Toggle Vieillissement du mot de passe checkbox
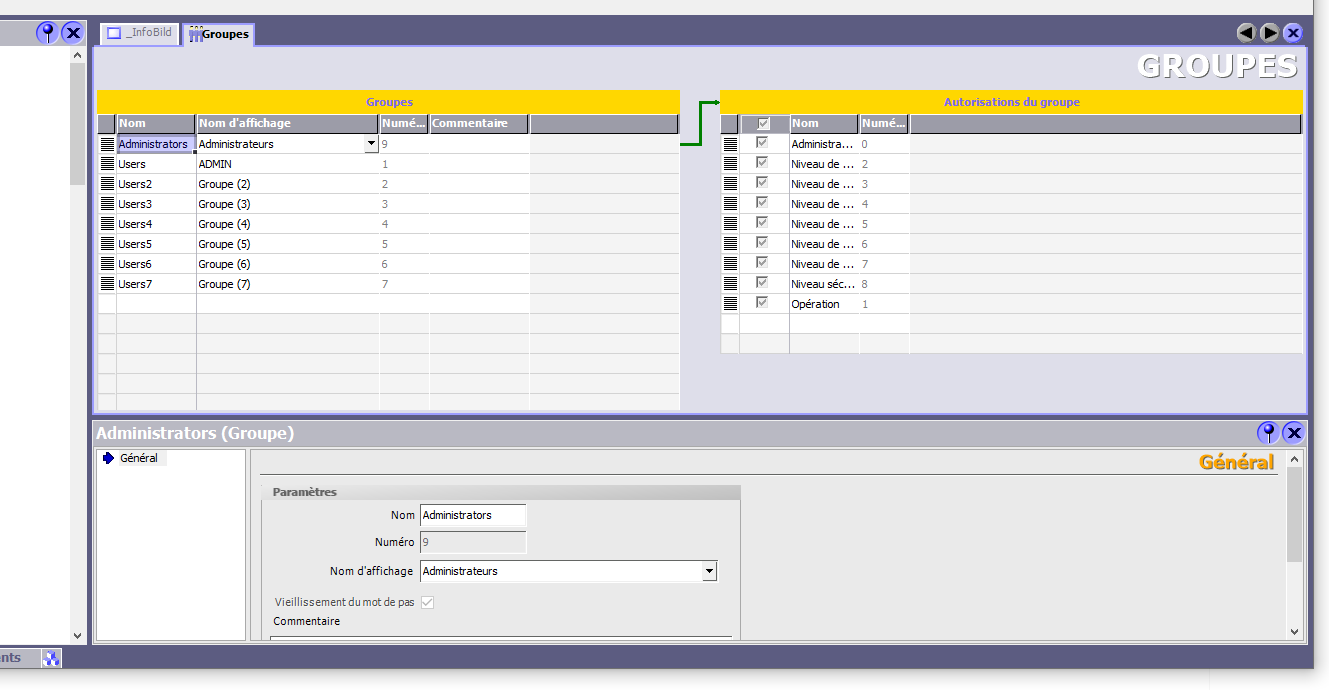 428,603
